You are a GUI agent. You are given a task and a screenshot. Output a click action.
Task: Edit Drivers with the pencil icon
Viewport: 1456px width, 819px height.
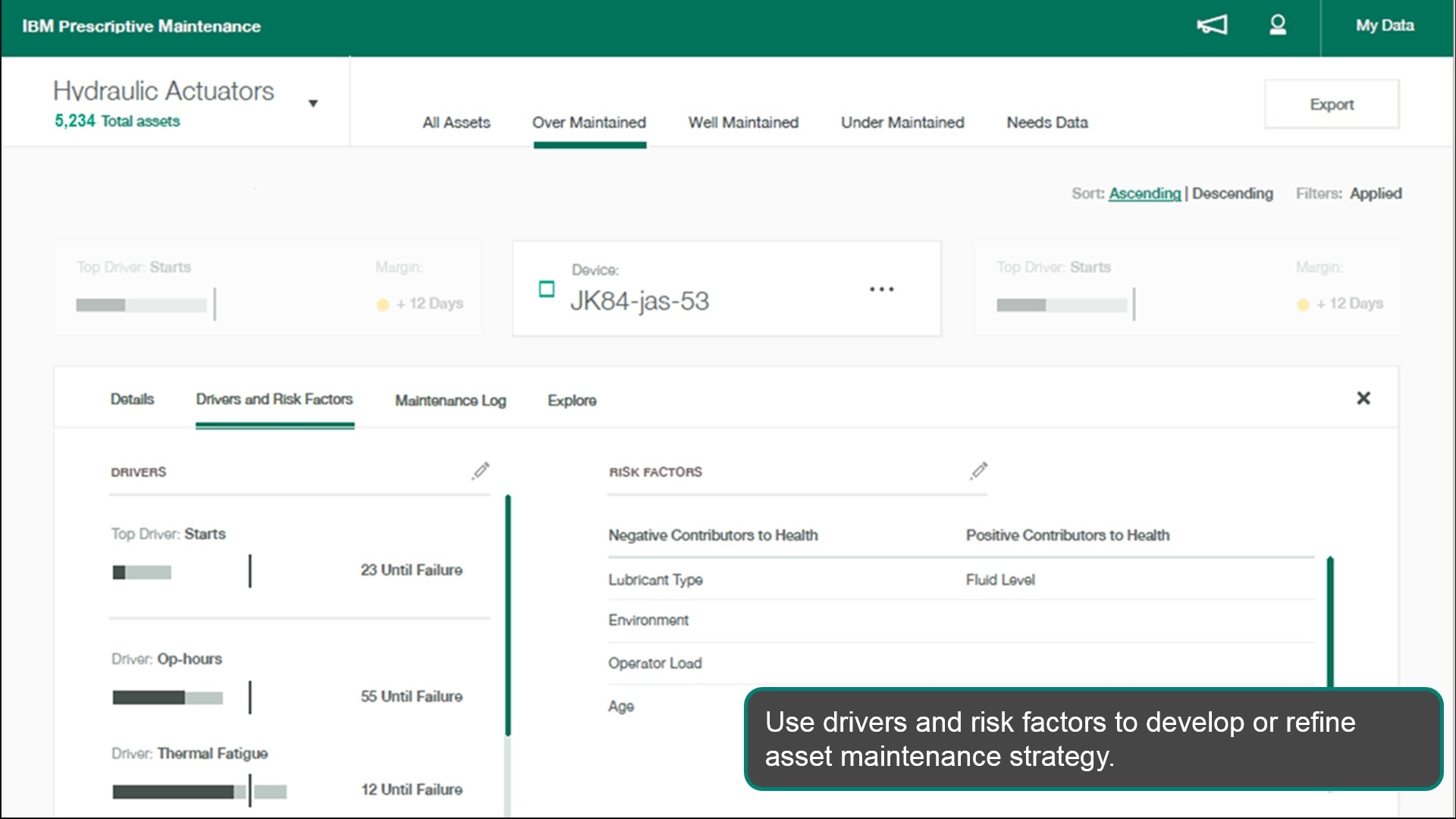480,471
